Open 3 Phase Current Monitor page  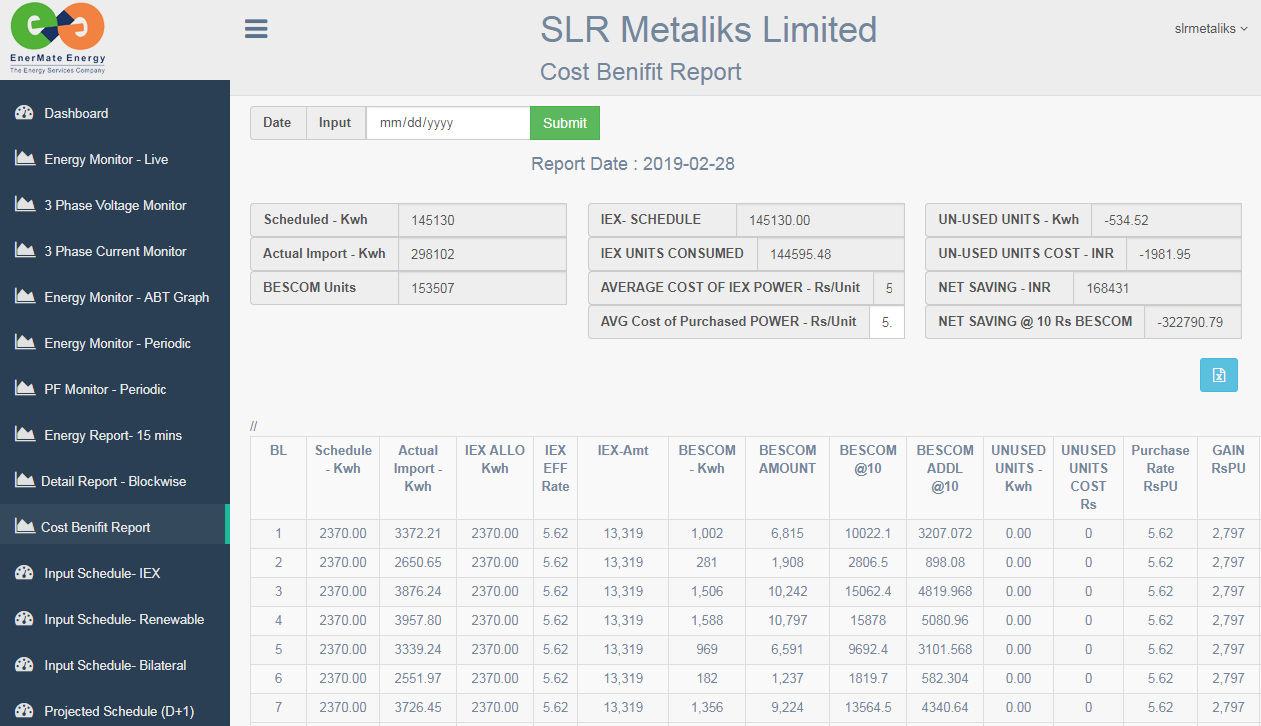point(115,251)
